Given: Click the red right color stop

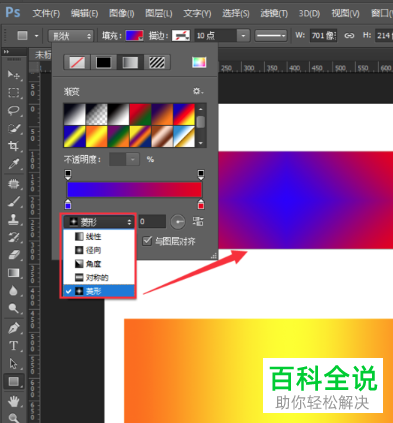Looking at the screenshot, I should pos(201,204).
